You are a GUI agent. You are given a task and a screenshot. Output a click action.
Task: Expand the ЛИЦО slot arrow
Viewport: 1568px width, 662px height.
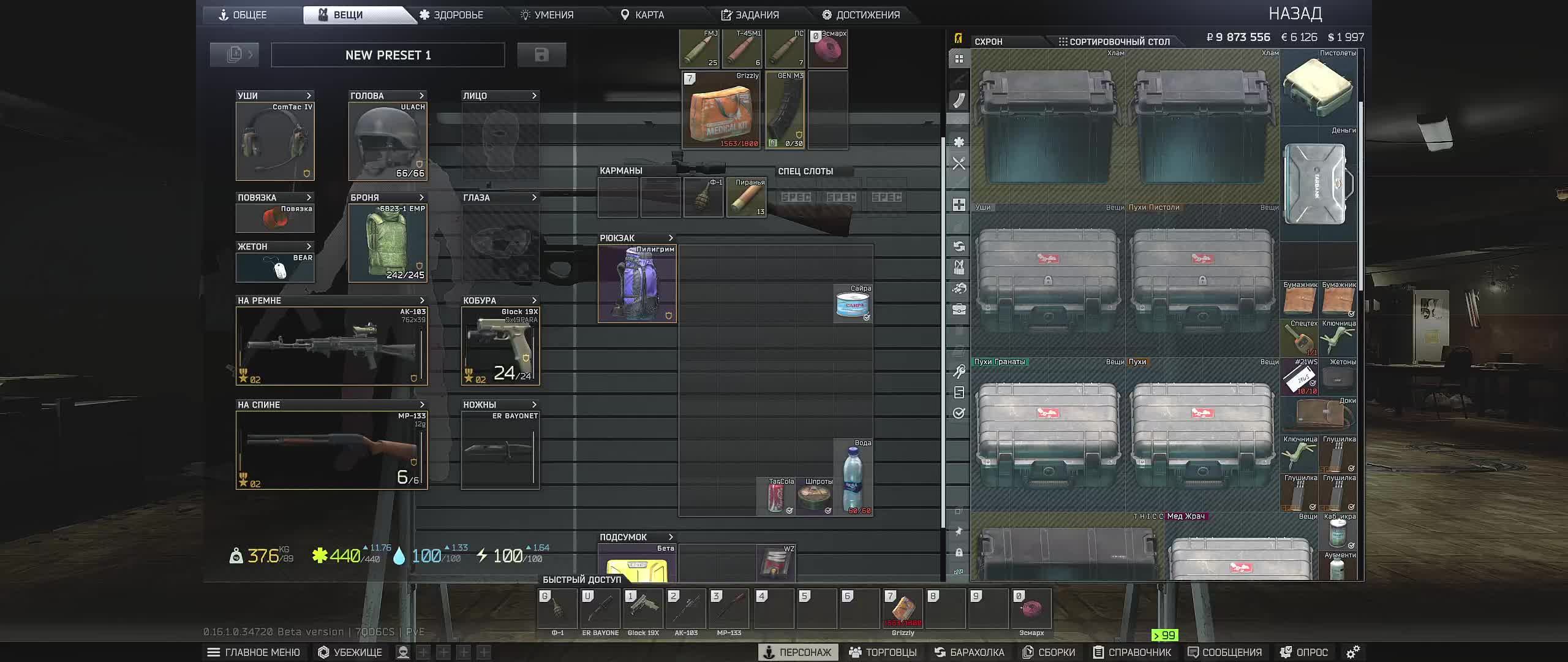[x=534, y=96]
